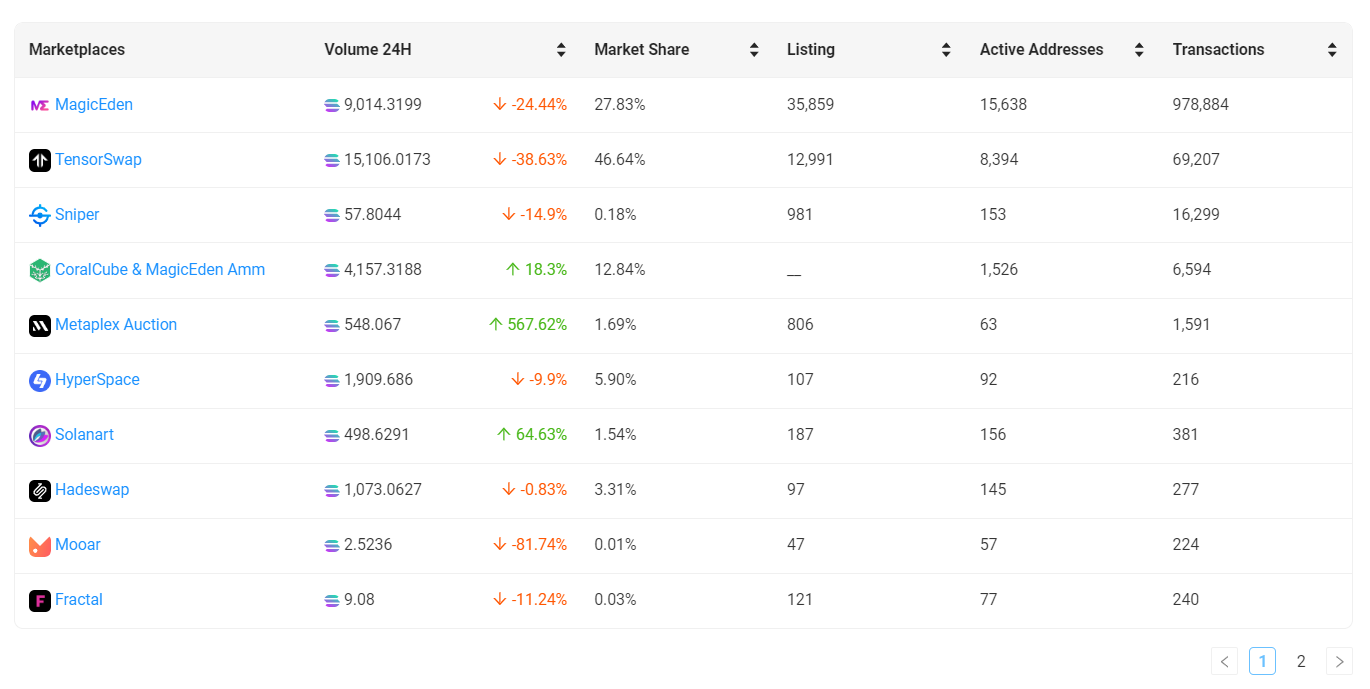Open the TensorSwap marketplace link
1370x689 pixels.
[x=98, y=160]
